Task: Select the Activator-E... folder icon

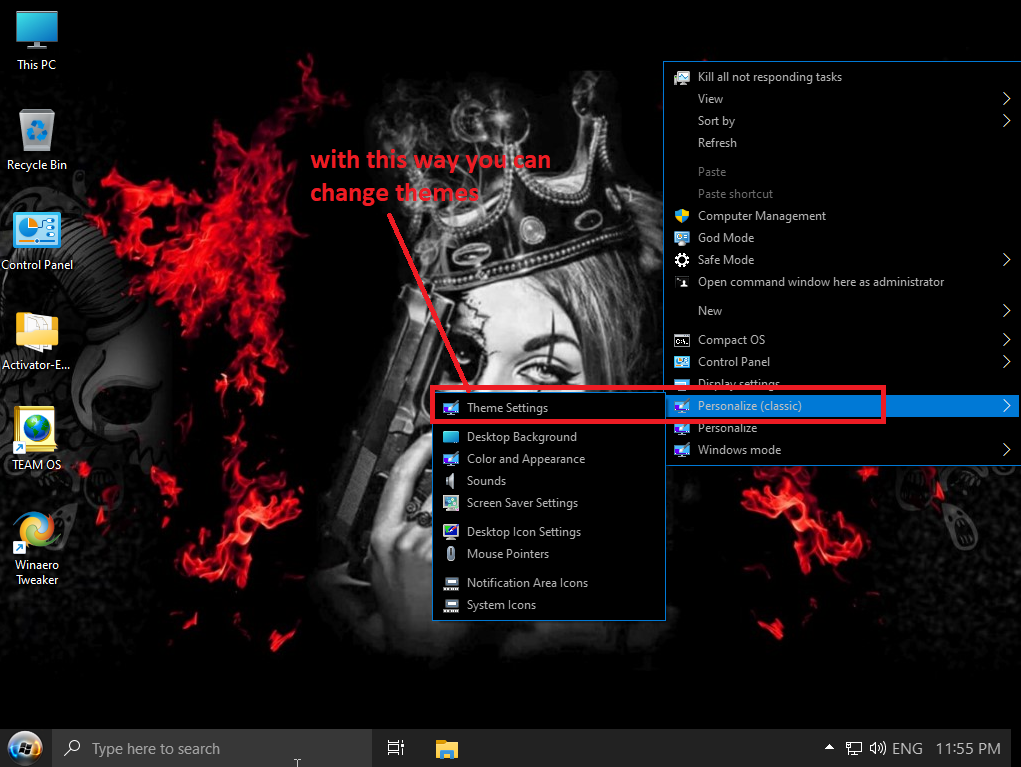Action: point(36,341)
